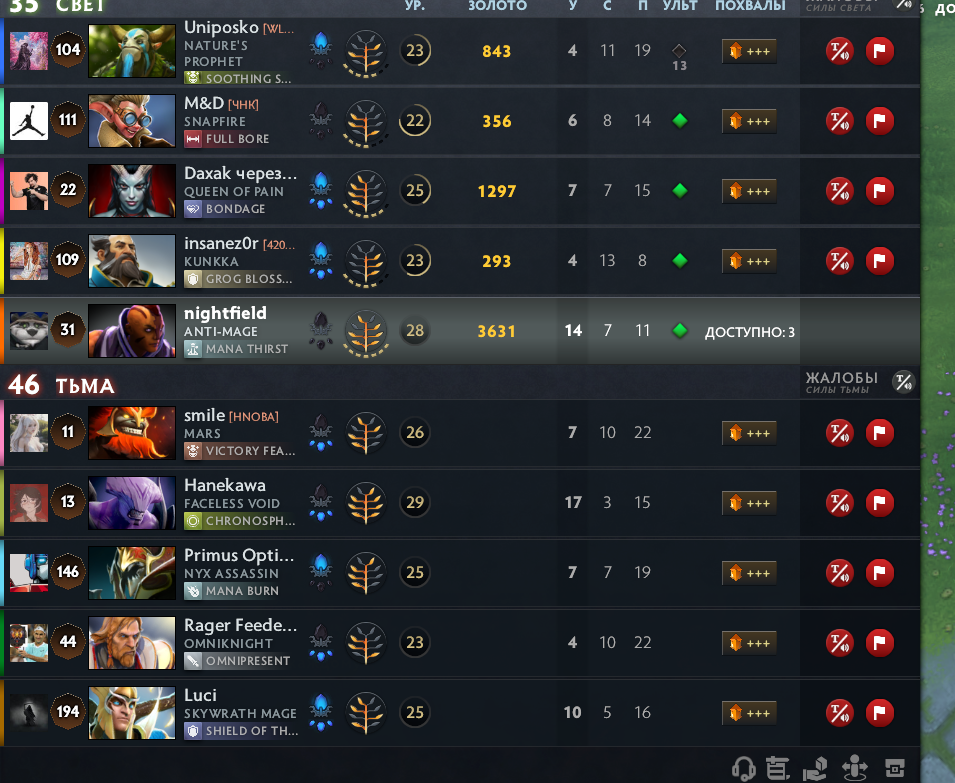955x783 pixels.
Task: Open the treasure chest icon in bottom bar
Action: (x=895, y=768)
